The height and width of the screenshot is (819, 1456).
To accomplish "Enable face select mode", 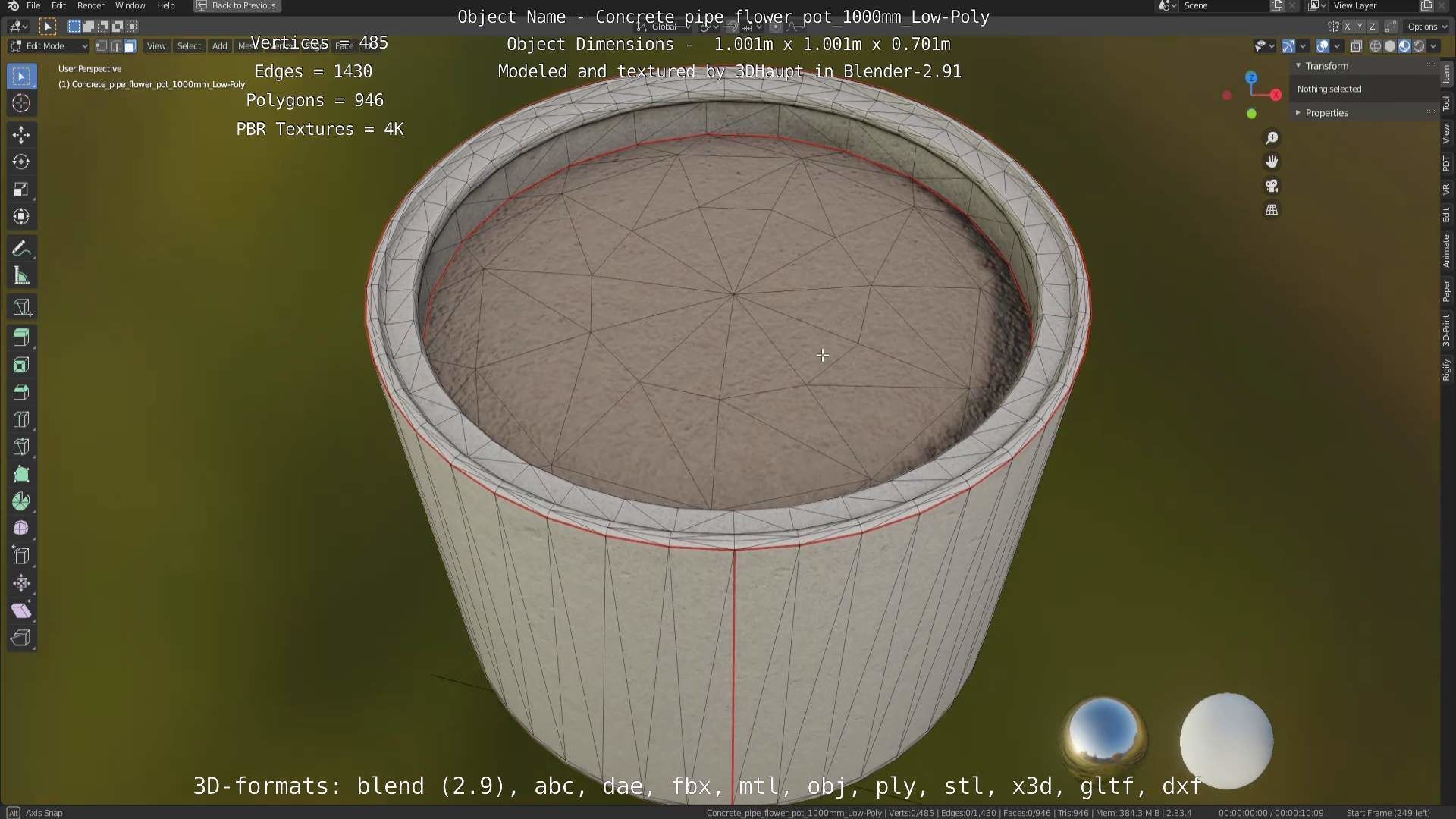I will click(130, 46).
